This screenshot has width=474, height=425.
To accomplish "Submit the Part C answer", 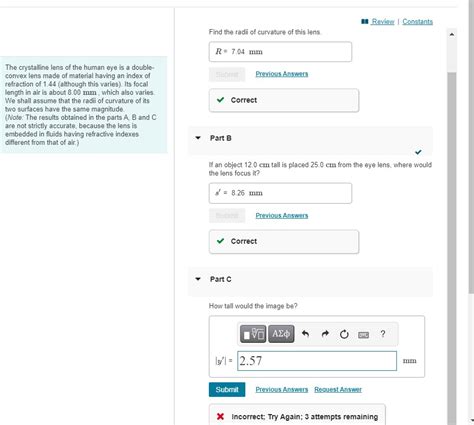I will [227, 389].
